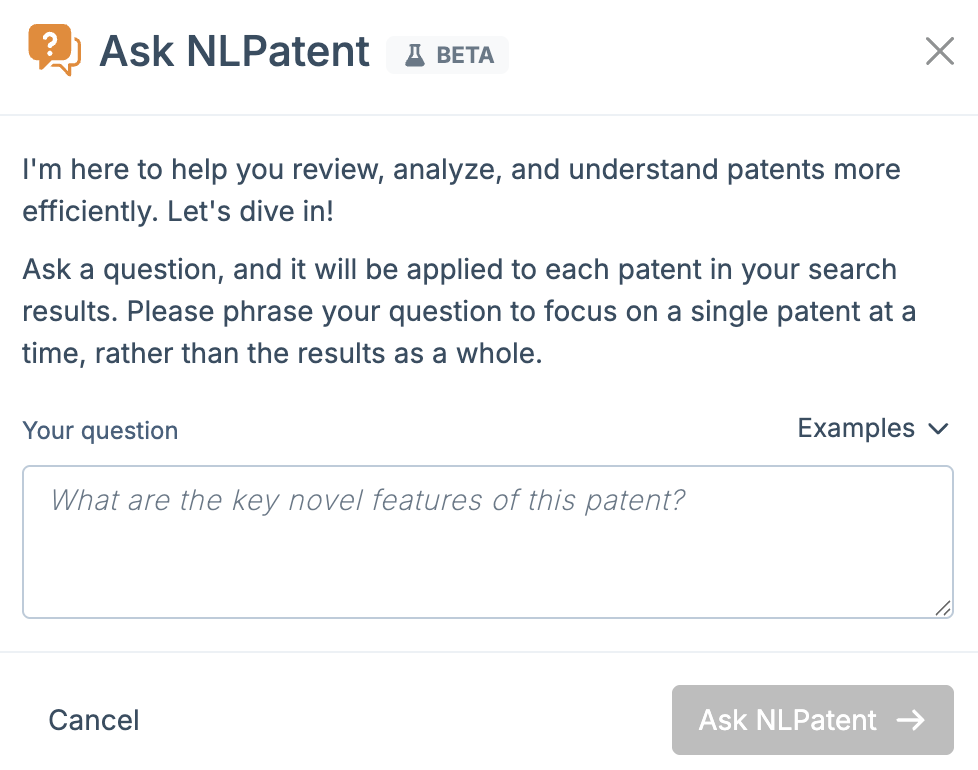The height and width of the screenshot is (770, 978).
Task: Click the BETA badge label
Action: (x=465, y=55)
